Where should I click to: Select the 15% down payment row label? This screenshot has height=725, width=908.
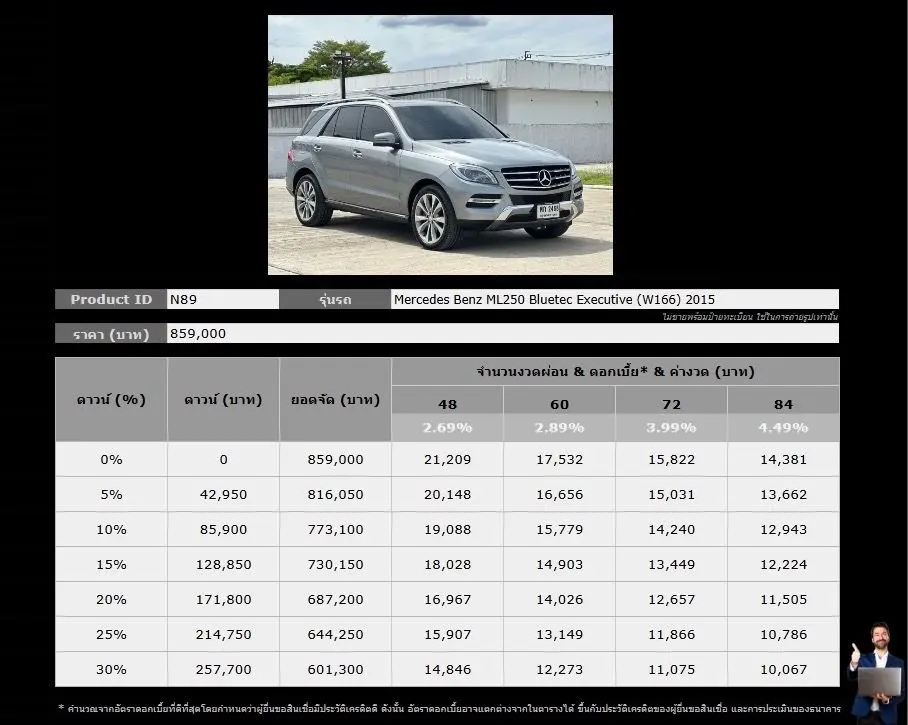(111, 565)
